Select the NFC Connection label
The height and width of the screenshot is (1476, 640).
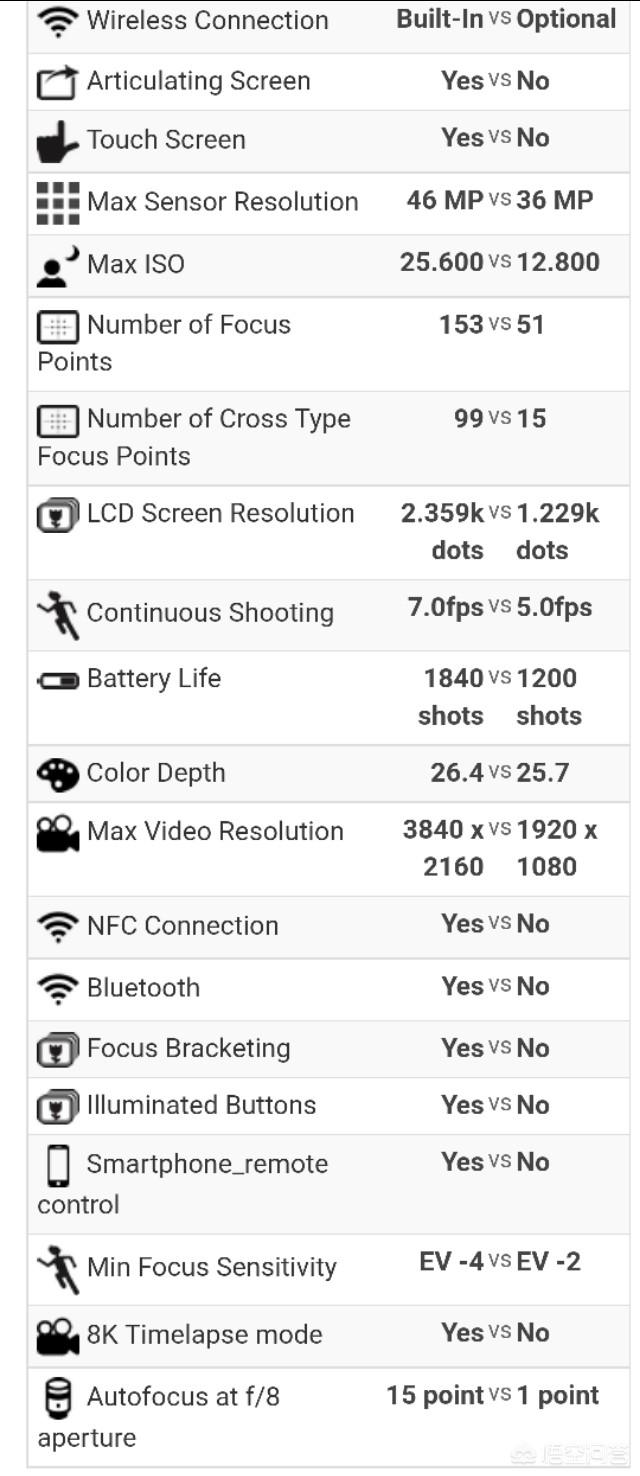(x=183, y=926)
